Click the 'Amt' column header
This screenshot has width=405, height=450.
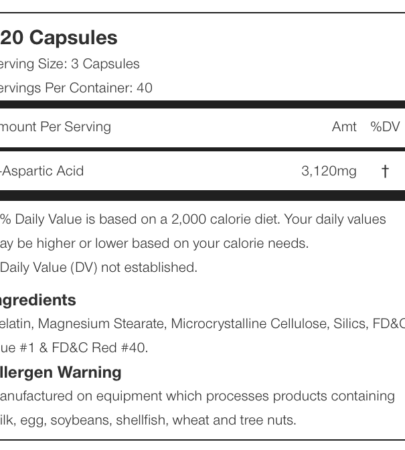(344, 127)
